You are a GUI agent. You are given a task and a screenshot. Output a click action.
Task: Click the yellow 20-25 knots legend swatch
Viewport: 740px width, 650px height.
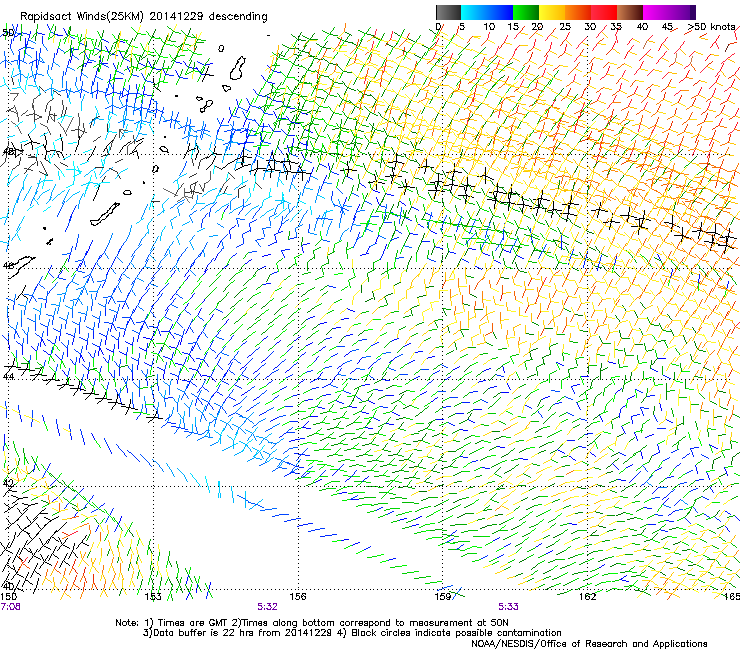(x=552, y=12)
